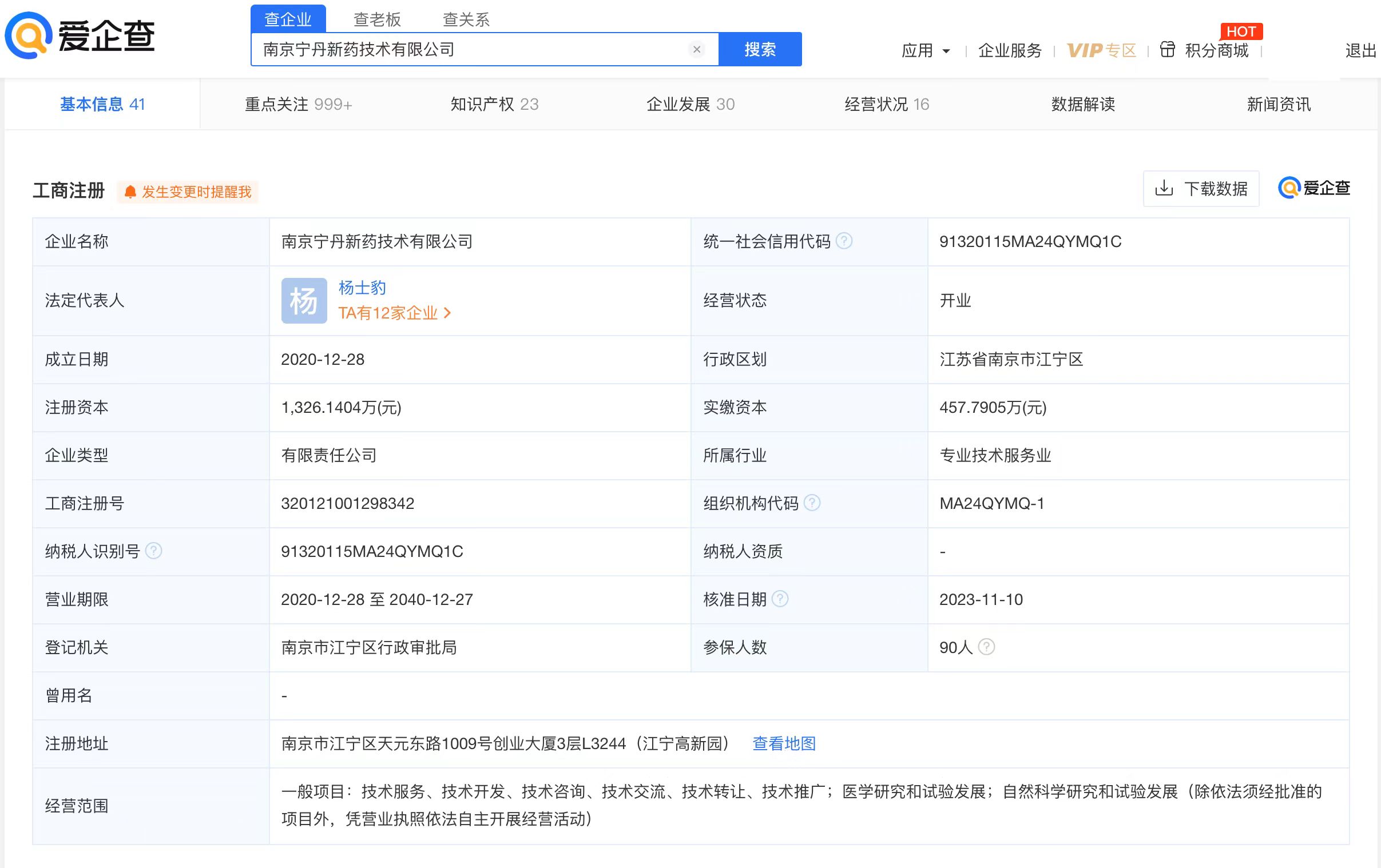Open legal representative 杨士豹 link

pos(362,288)
